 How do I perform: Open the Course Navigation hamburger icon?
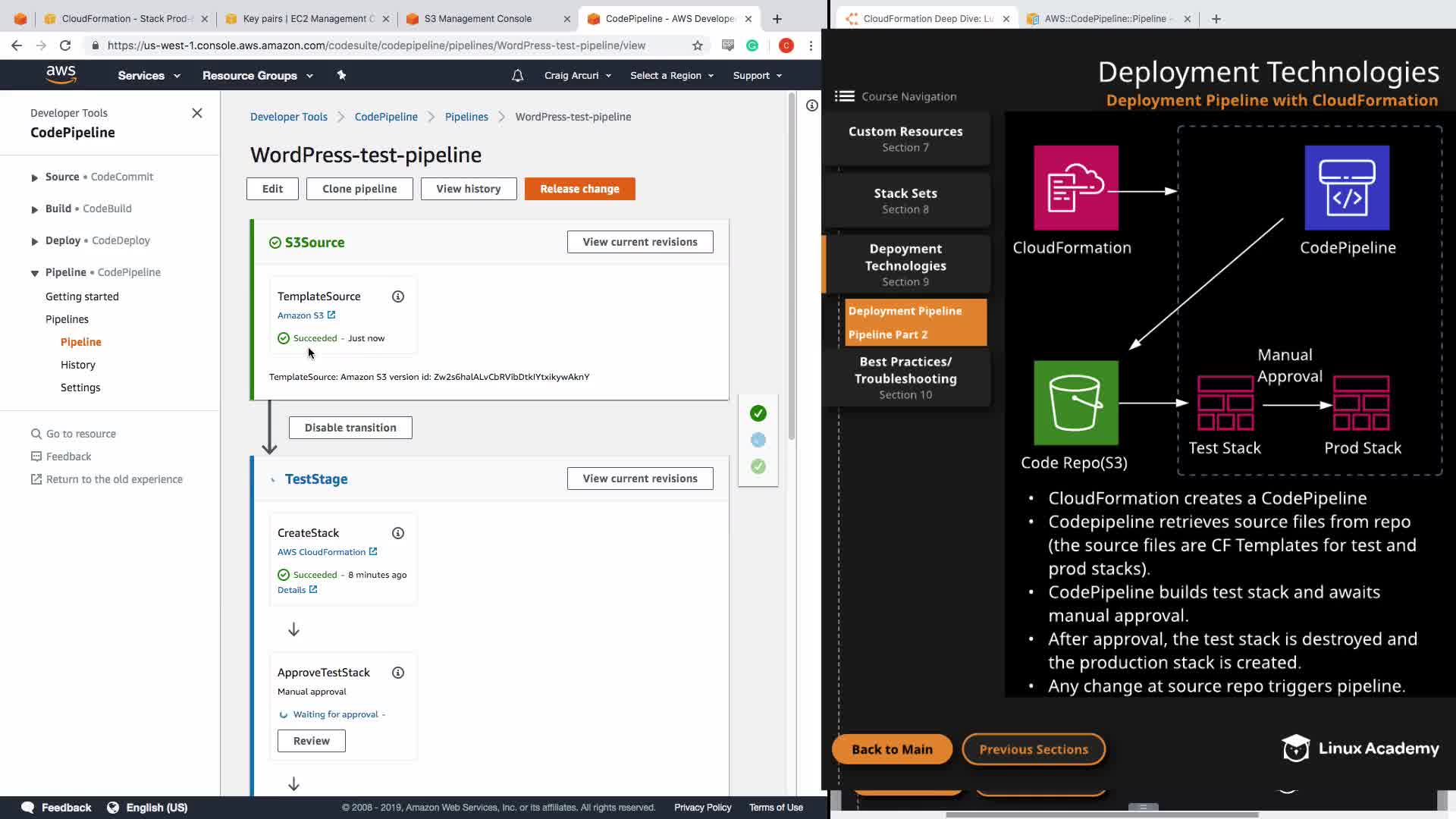pyautogui.click(x=844, y=96)
